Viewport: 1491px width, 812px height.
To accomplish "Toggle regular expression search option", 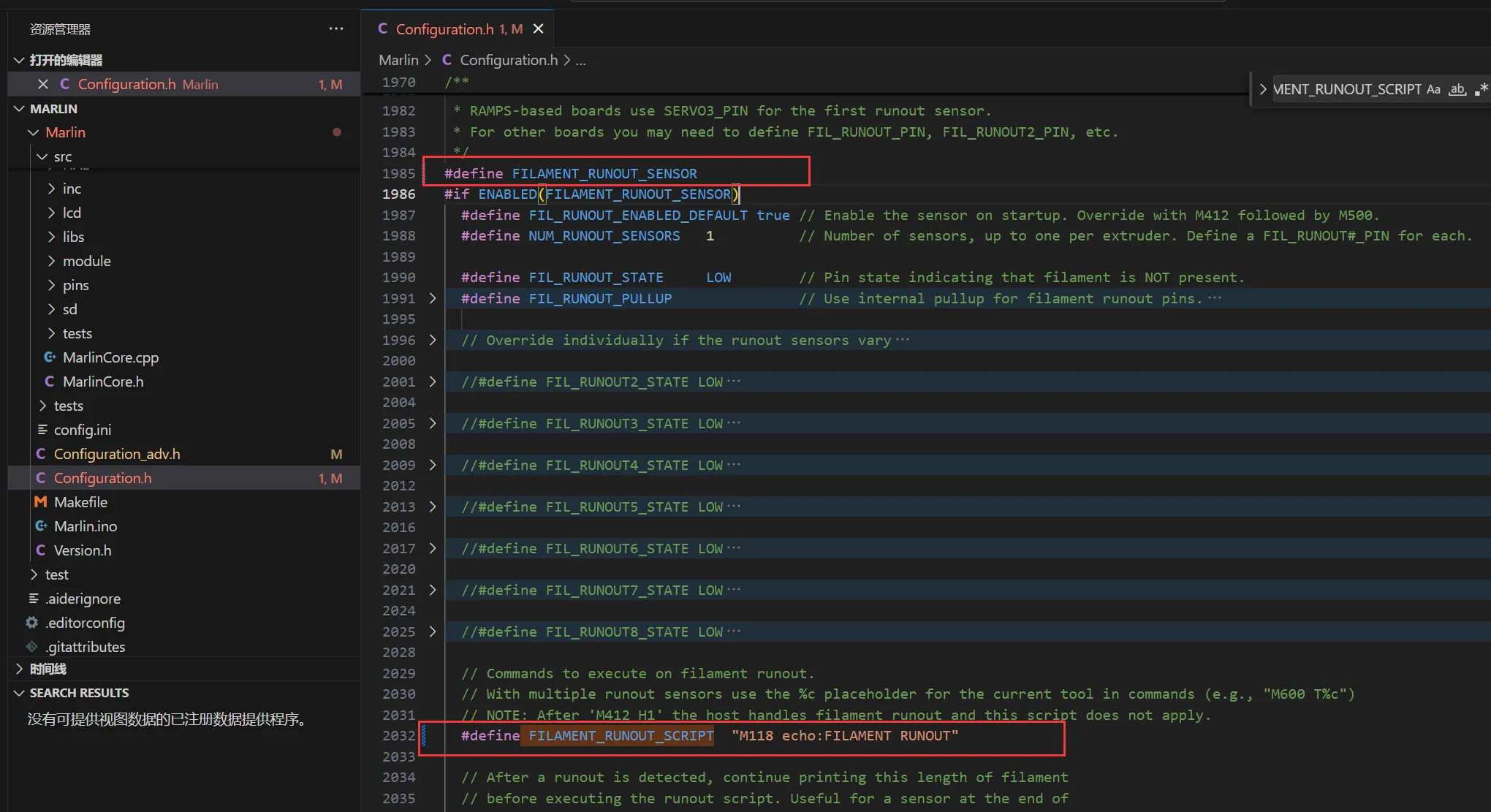I will click(x=1481, y=89).
